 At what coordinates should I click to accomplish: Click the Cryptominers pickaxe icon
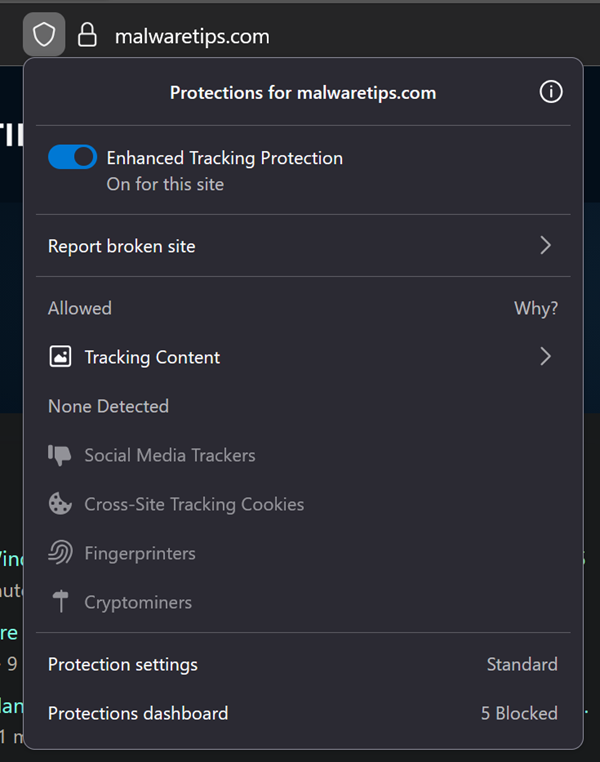[x=60, y=602]
